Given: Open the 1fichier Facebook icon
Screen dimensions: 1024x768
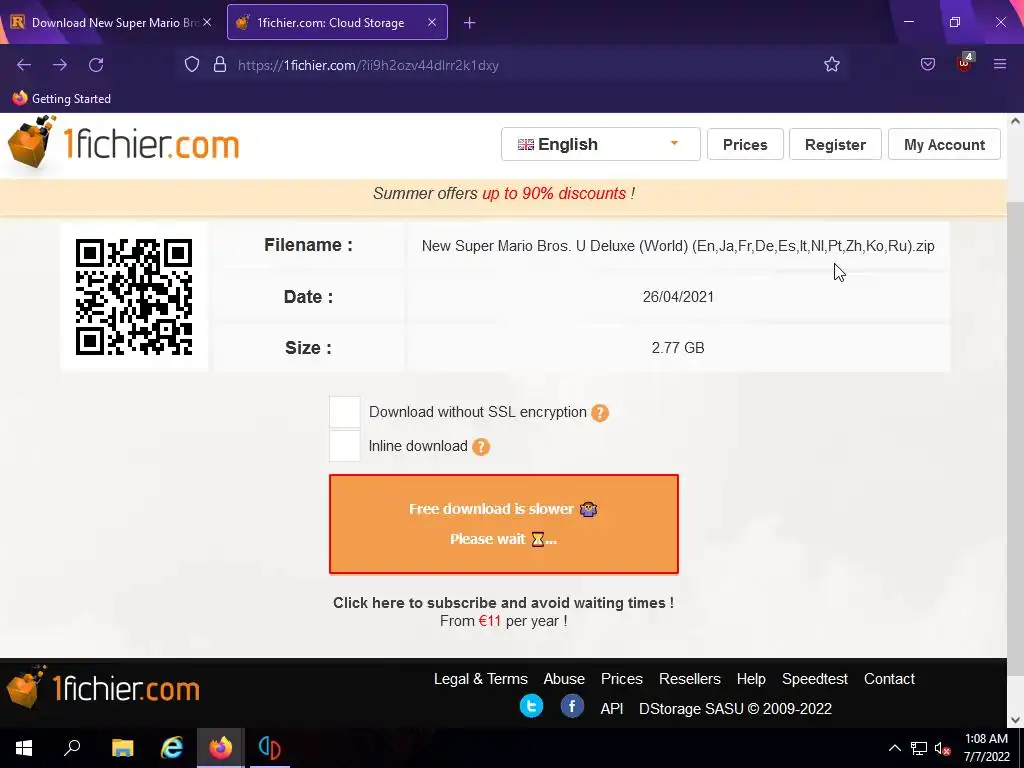Looking at the screenshot, I should point(572,706).
